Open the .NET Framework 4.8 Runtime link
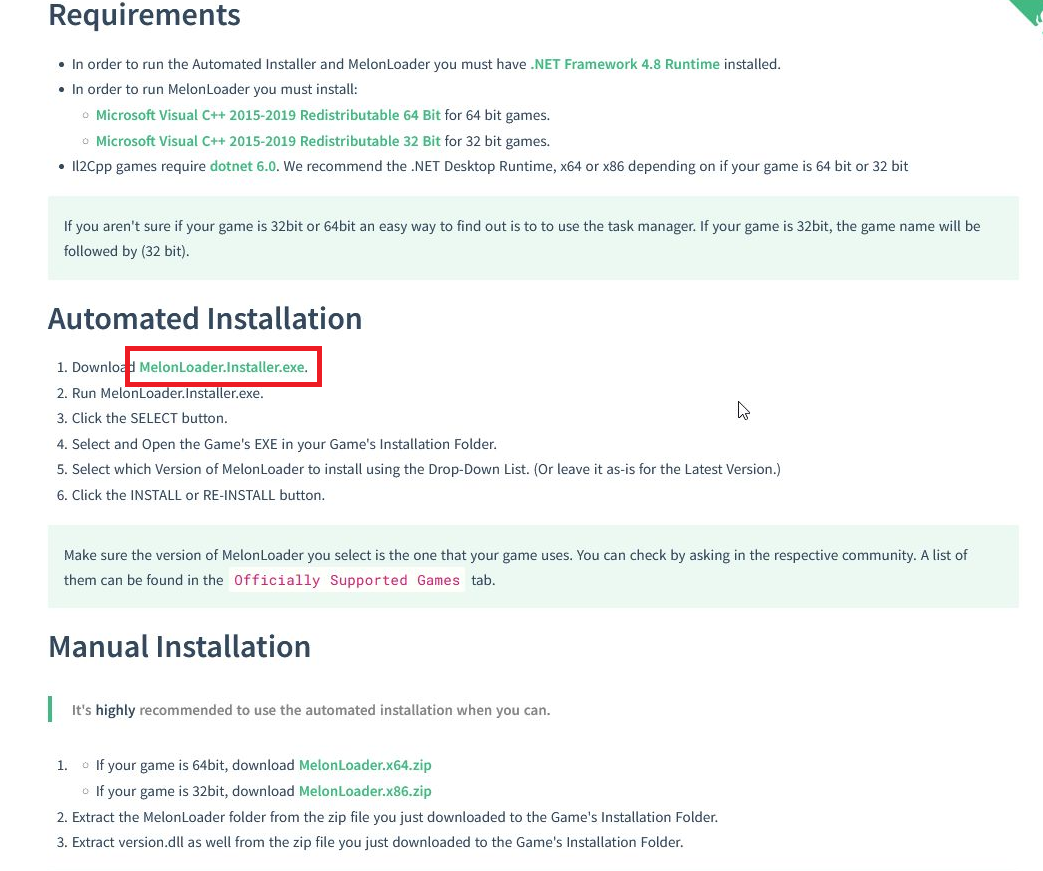The width and height of the screenshot is (1043, 871). (x=624, y=64)
